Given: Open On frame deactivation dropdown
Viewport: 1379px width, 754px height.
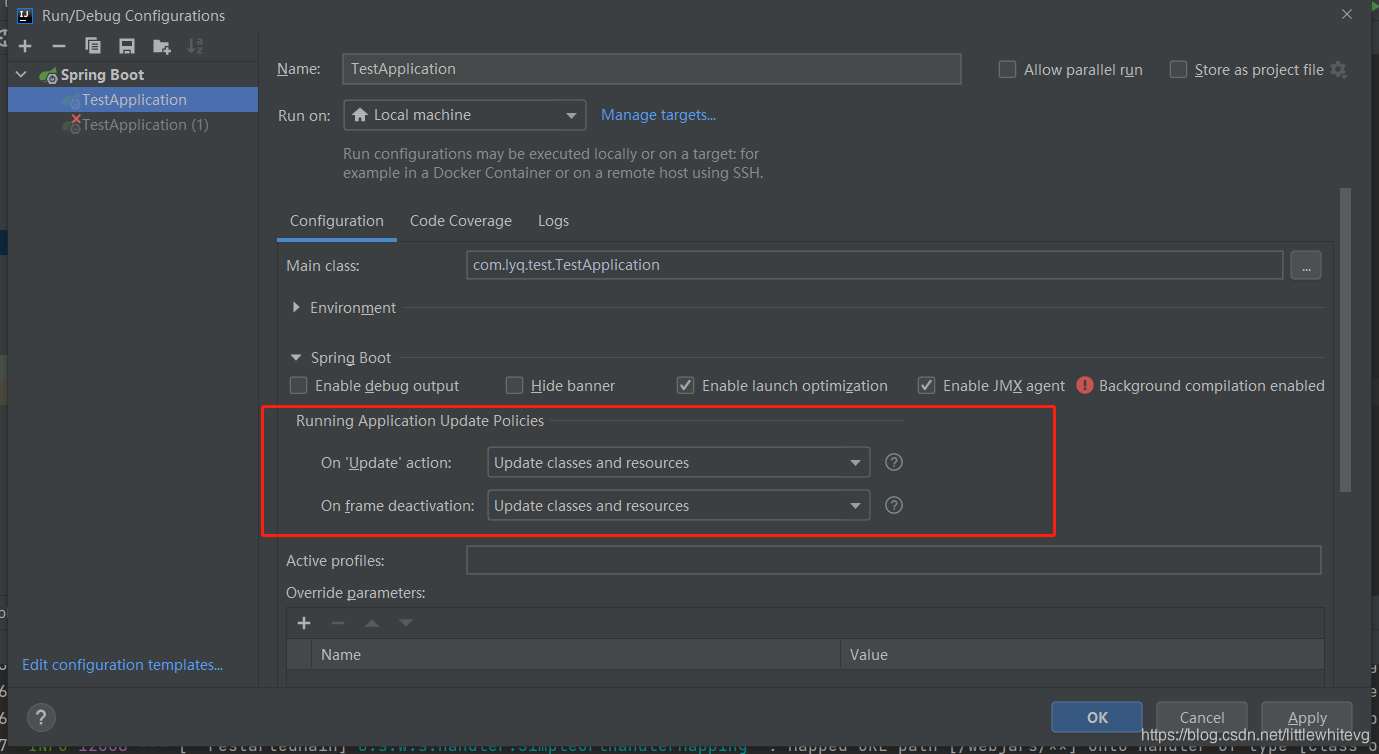Looking at the screenshot, I should 678,505.
